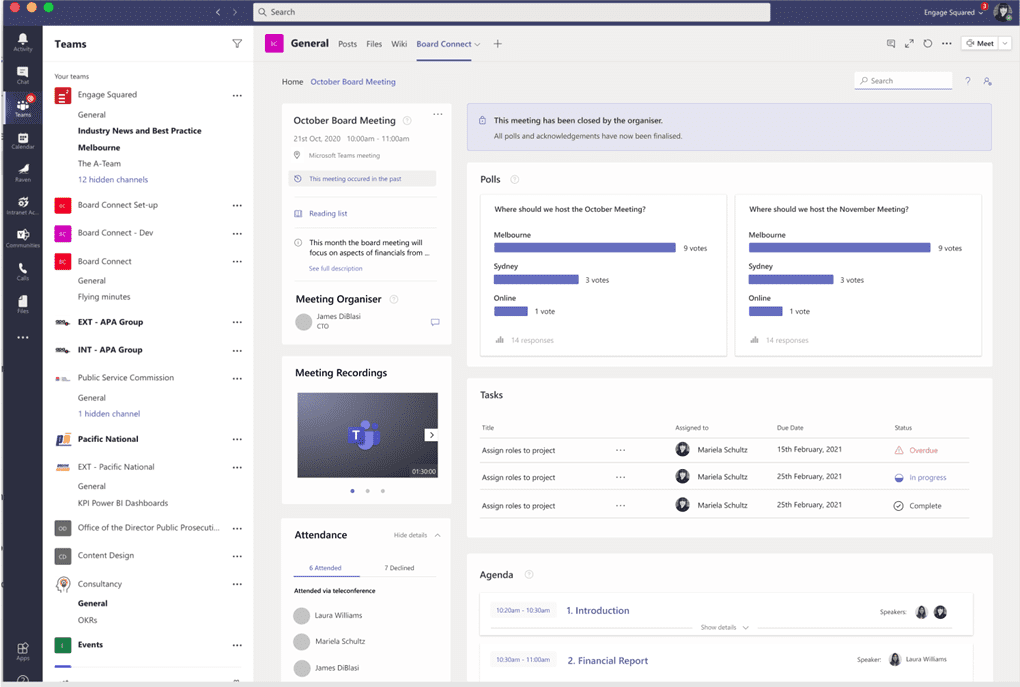Screen dimensions: 1020x687
Task: Click the Teams filter funnel icon
Action: tap(237, 44)
